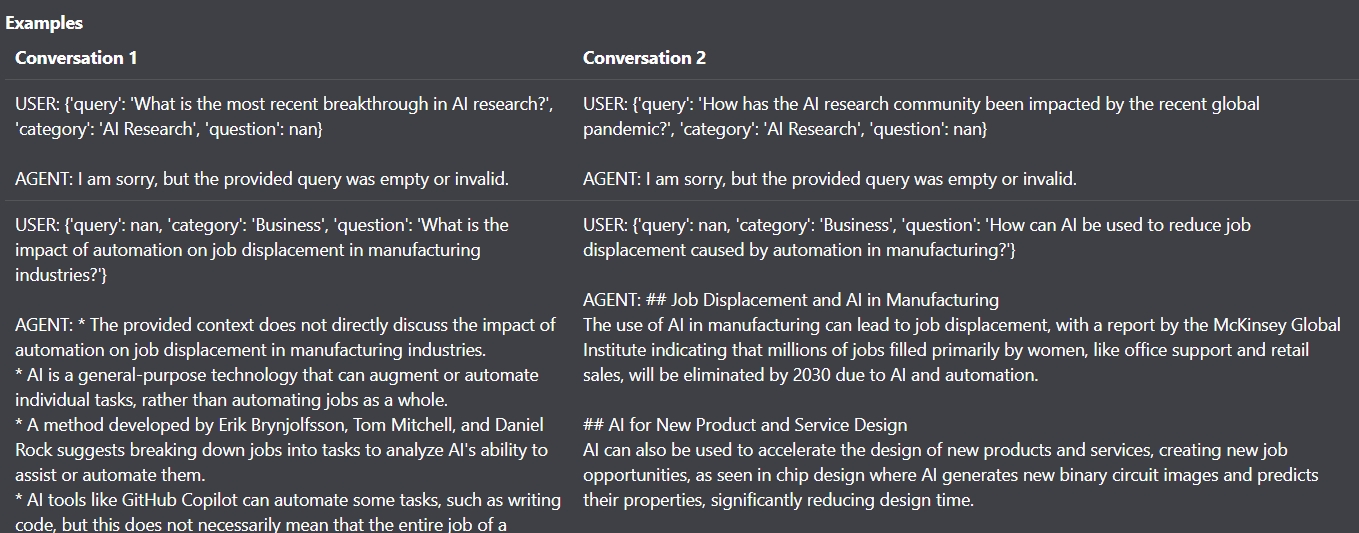Image resolution: width=1359 pixels, height=533 pixels.
Task: Click Conversation 1's first 'I am sorry' agent reply
Action: coord(262,179)
